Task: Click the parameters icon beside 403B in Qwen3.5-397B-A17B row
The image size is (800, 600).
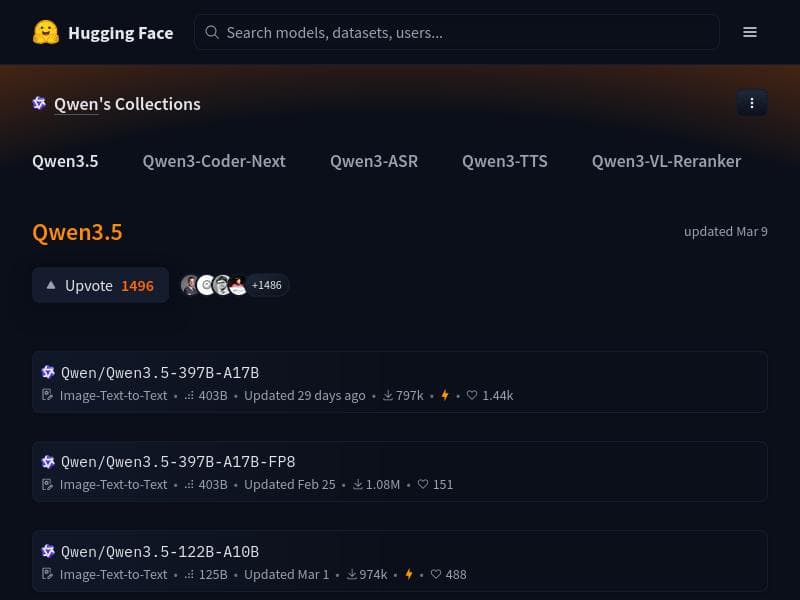Action: (x=189, y=395)
